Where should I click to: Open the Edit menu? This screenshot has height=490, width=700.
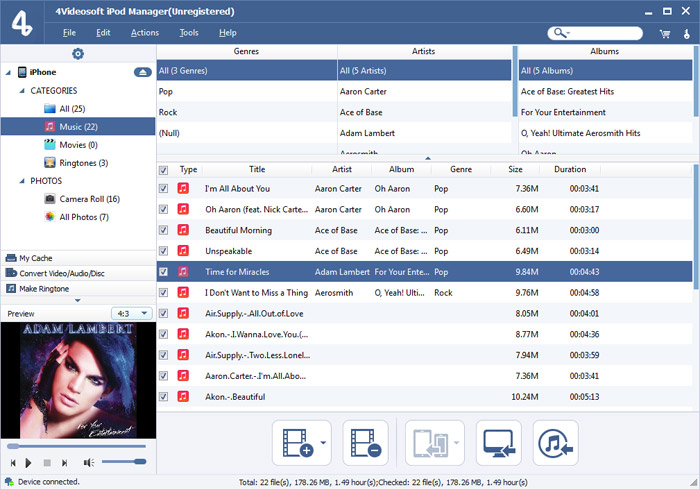[x=103, y=33]
